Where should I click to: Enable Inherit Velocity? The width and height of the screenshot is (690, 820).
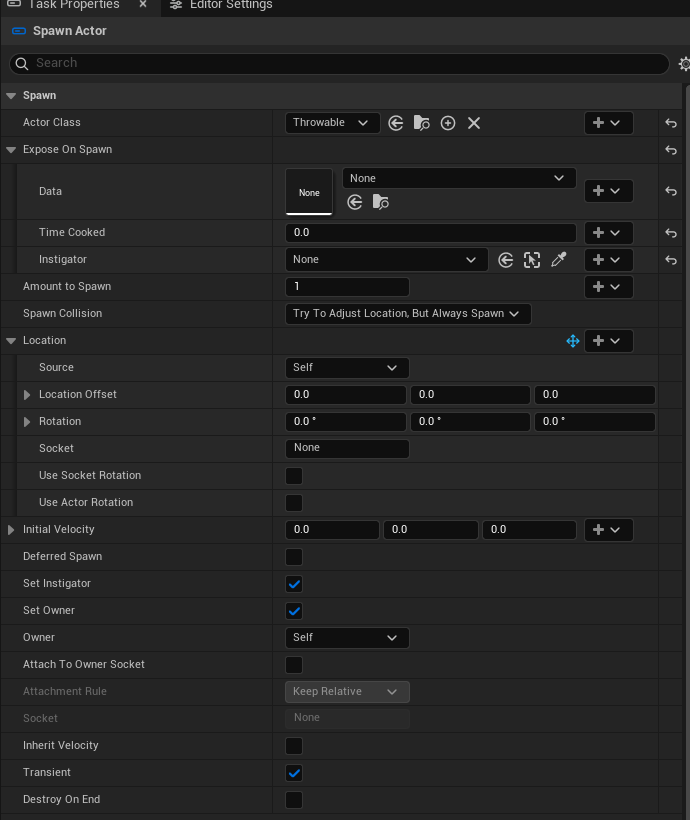(294, 746)
